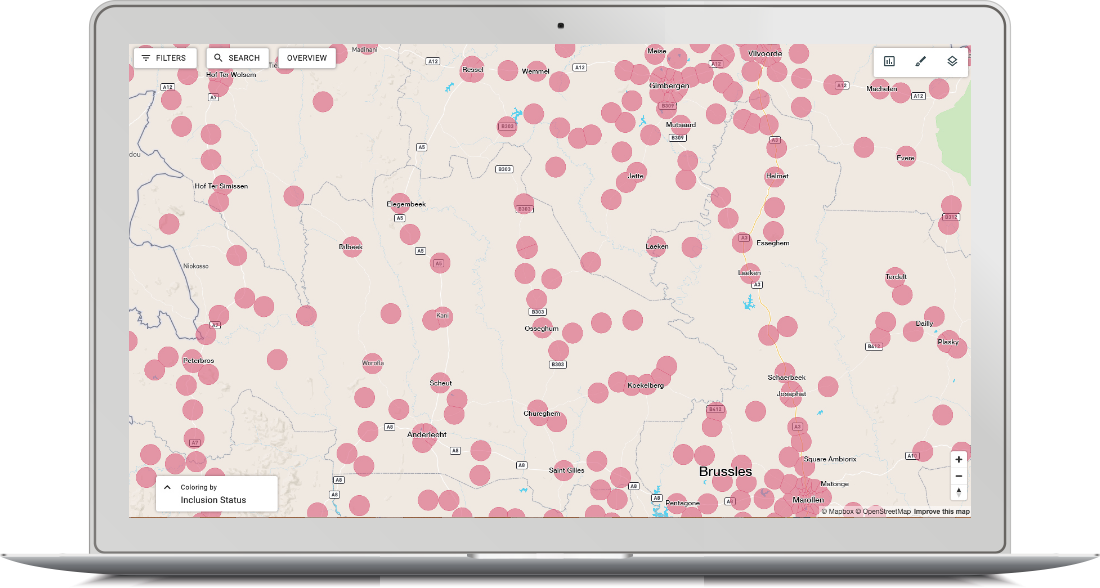Open the OpenStreetMap attribution link
1100x588 pixels.
click(x=883, y=512)
